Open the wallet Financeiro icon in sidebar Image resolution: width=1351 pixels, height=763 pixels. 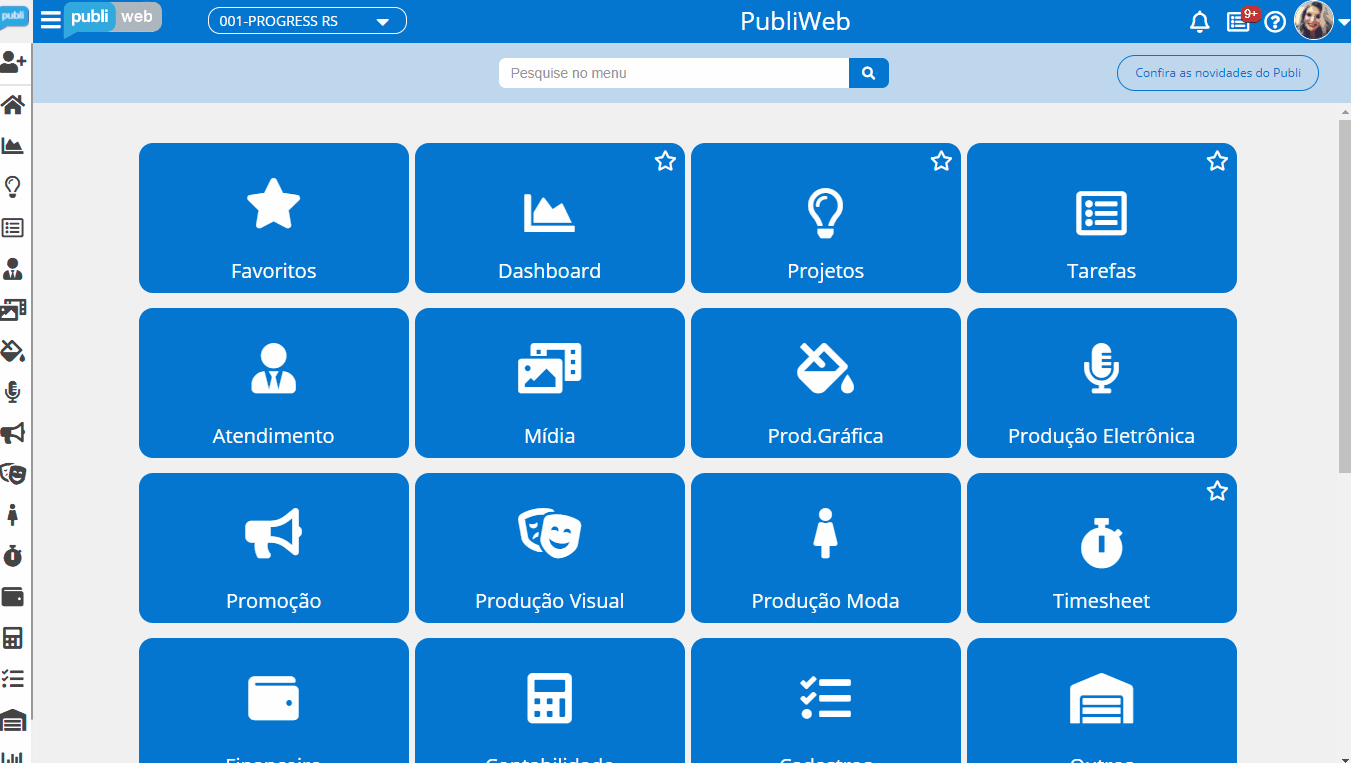point(13,597)
